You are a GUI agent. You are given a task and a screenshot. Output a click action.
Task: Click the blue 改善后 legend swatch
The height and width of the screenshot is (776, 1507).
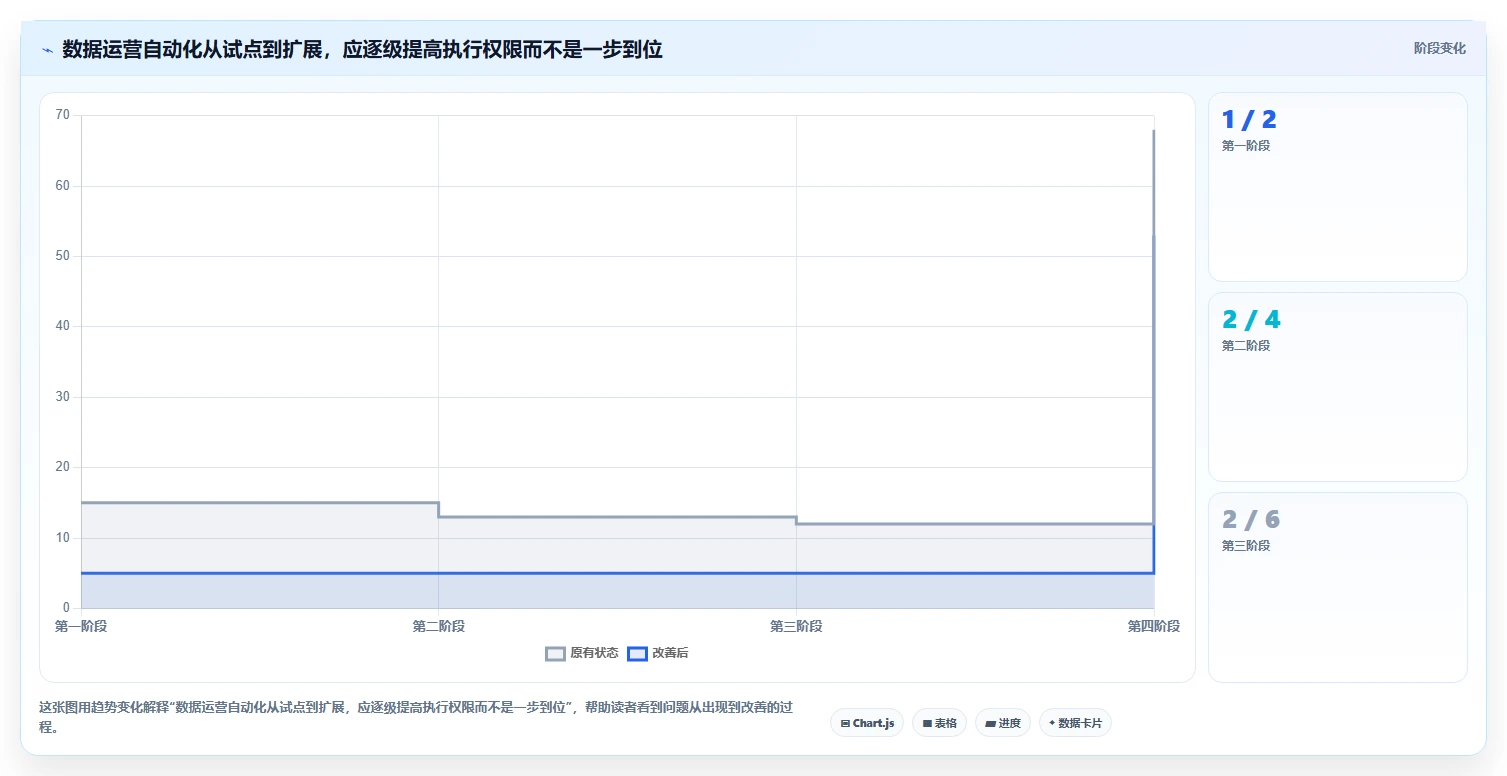pos(637,653)
